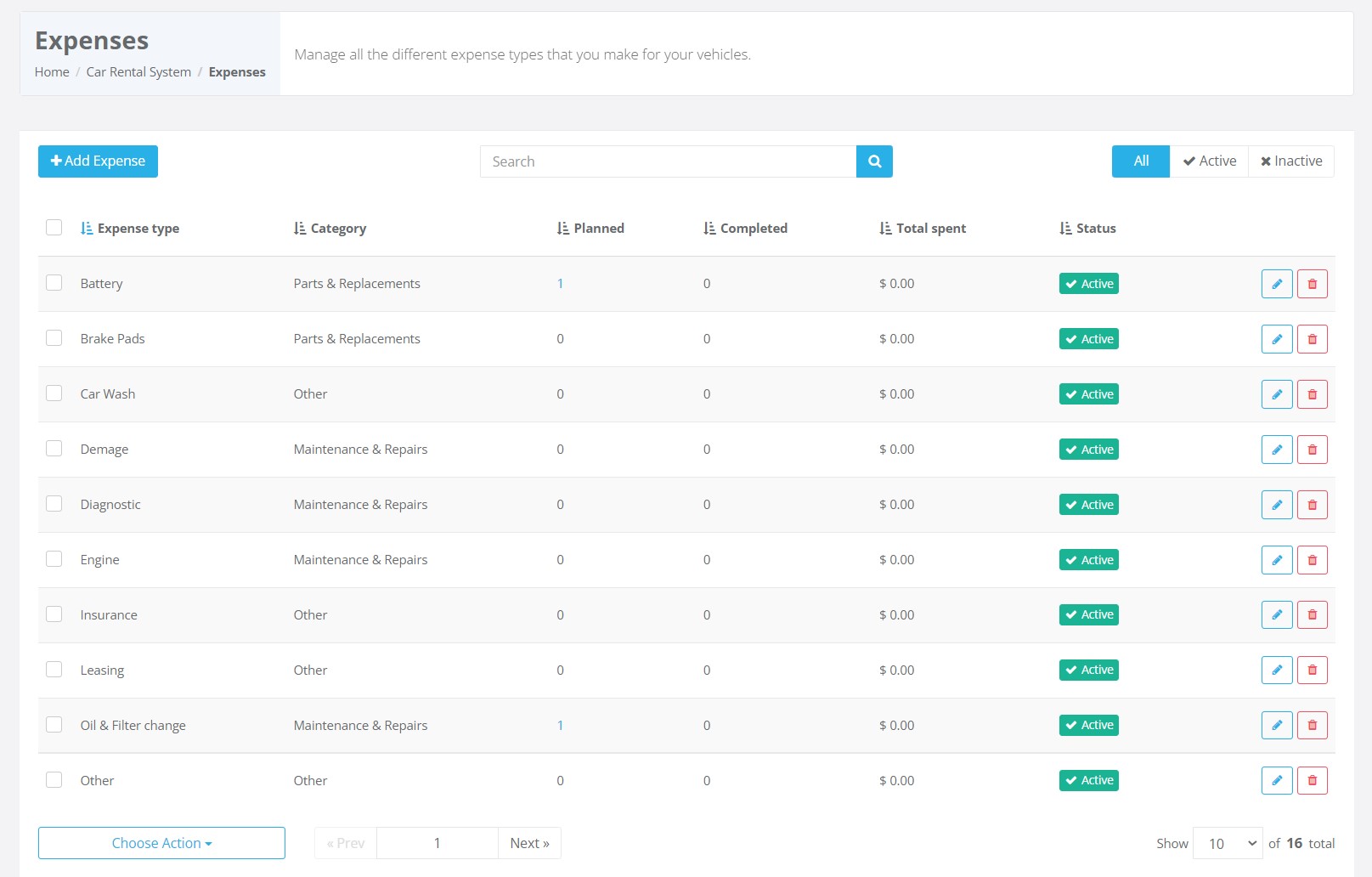
Task: Edit the Diagnostic expense
Action: click(1277, 505)
